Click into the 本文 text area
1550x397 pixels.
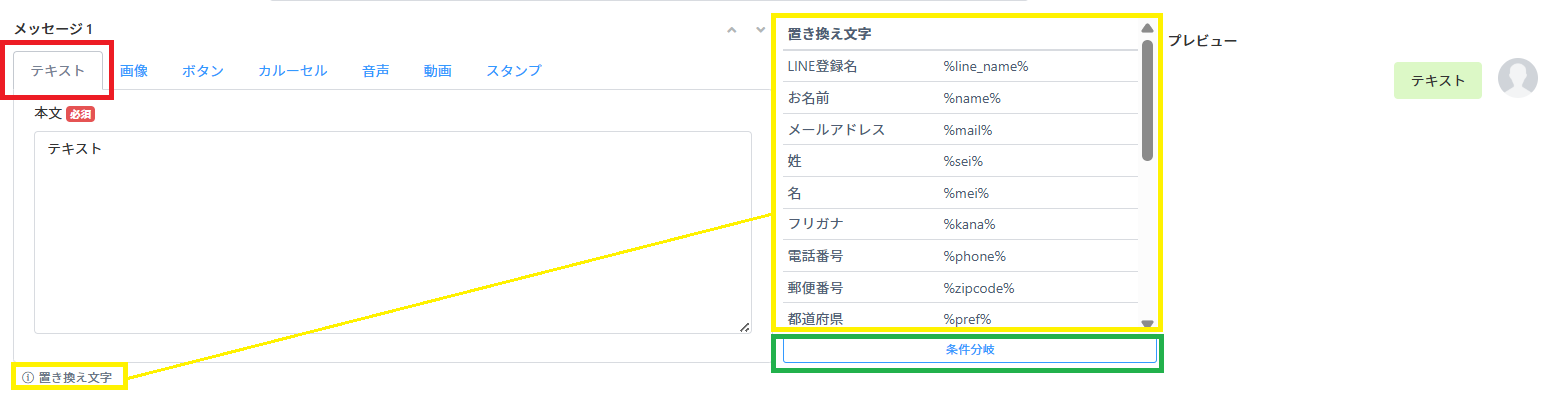tap(393, 232)
